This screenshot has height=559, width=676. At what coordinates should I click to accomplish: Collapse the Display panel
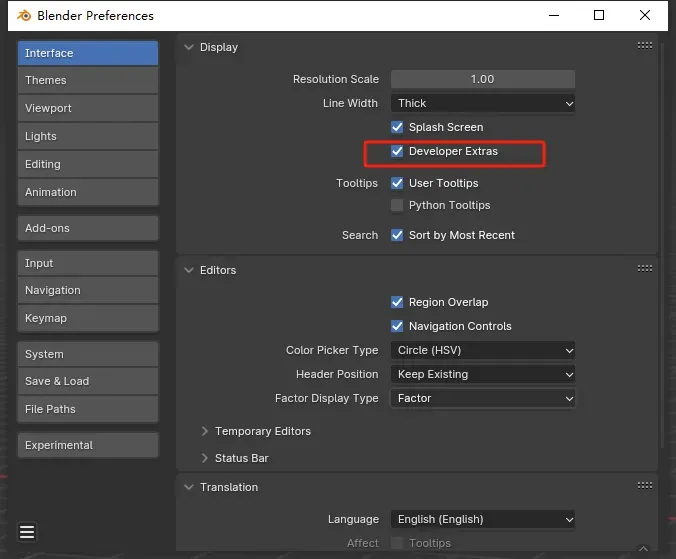(x=189, y=47)
